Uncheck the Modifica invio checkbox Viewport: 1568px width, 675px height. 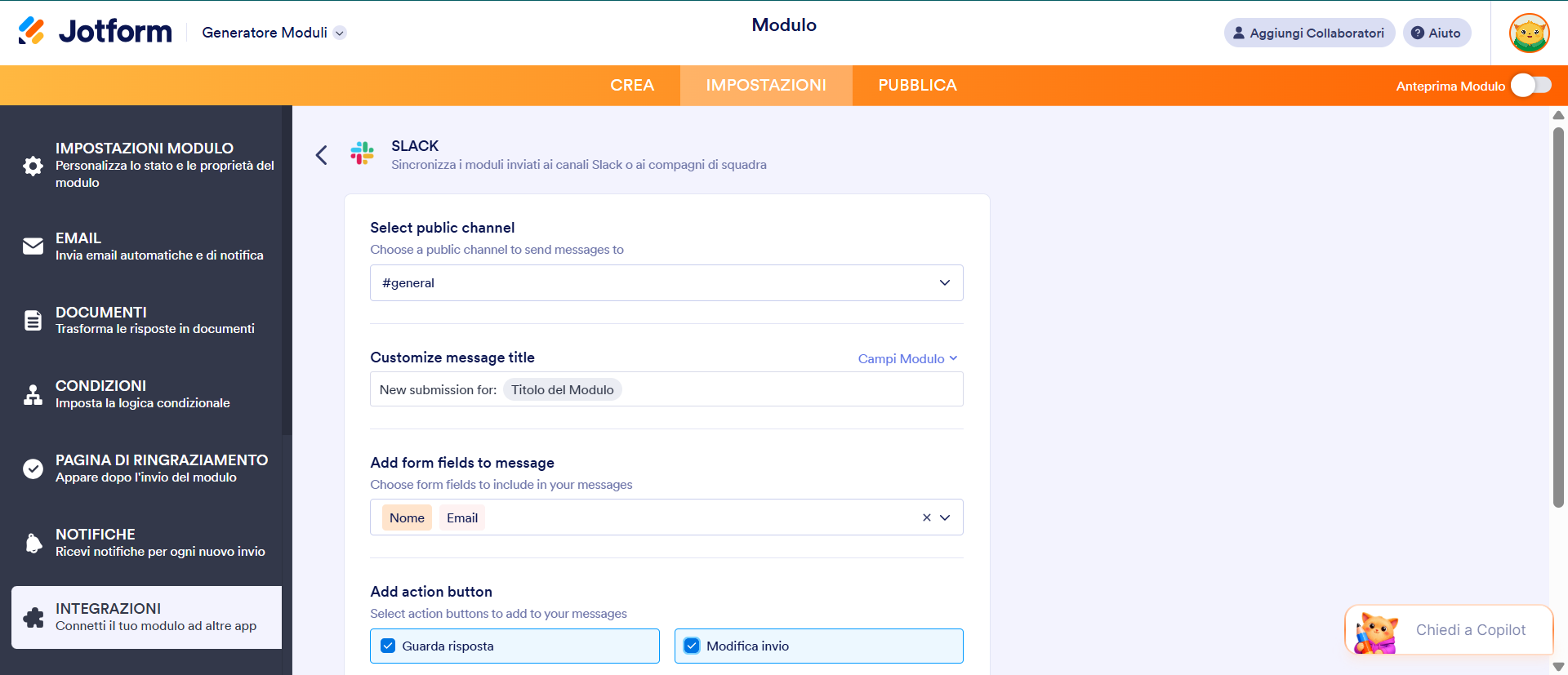(692, 646)
